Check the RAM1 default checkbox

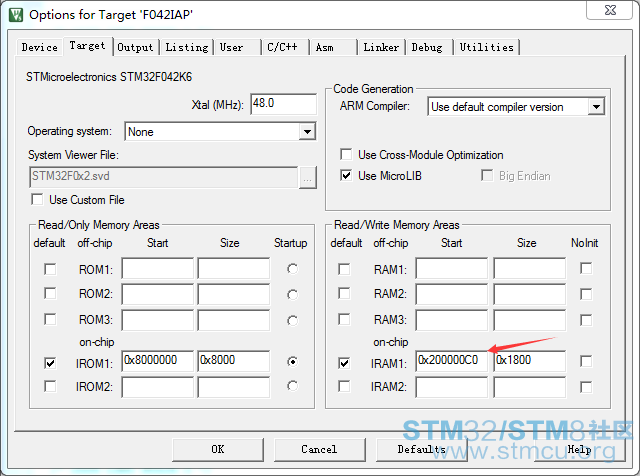click(x=344, y=269)
